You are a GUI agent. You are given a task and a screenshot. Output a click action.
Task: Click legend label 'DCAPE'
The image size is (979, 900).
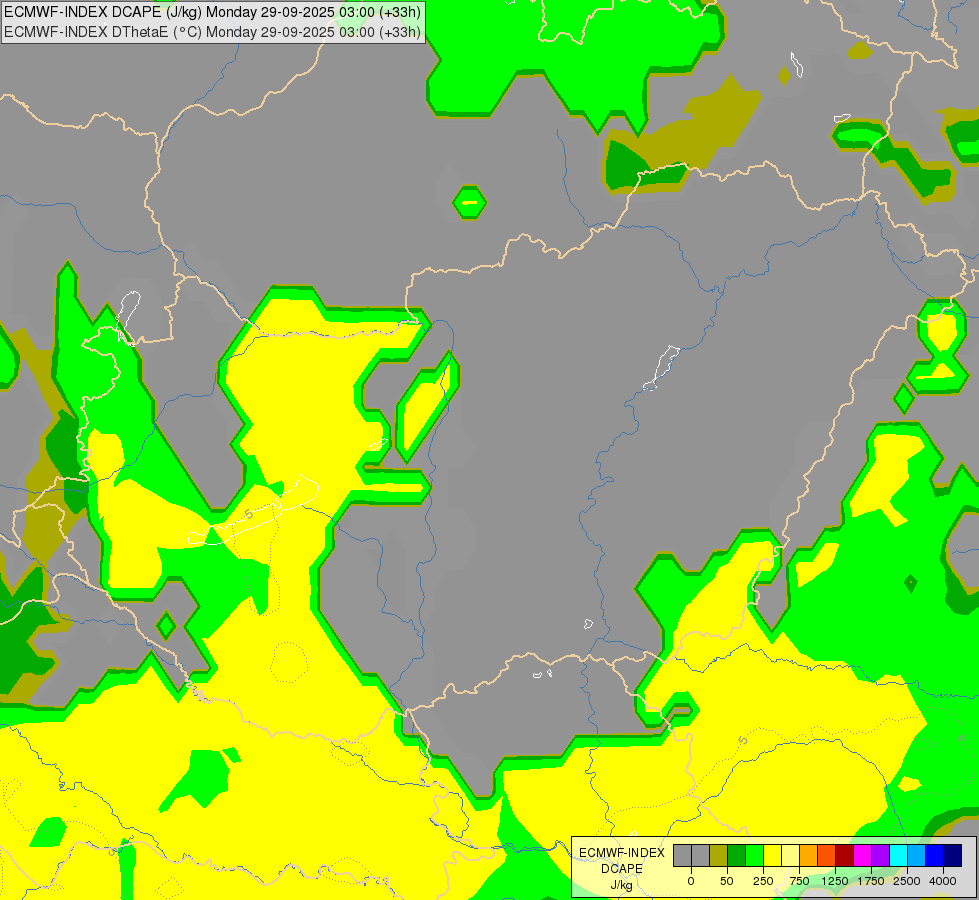[622, 869]
